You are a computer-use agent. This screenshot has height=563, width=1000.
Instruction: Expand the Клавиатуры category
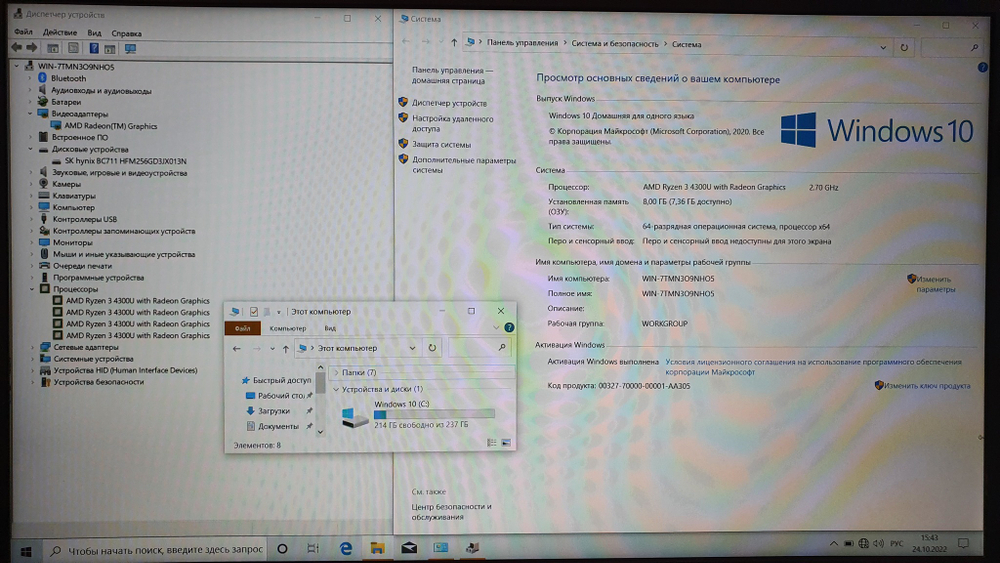(x=31, y=196)
